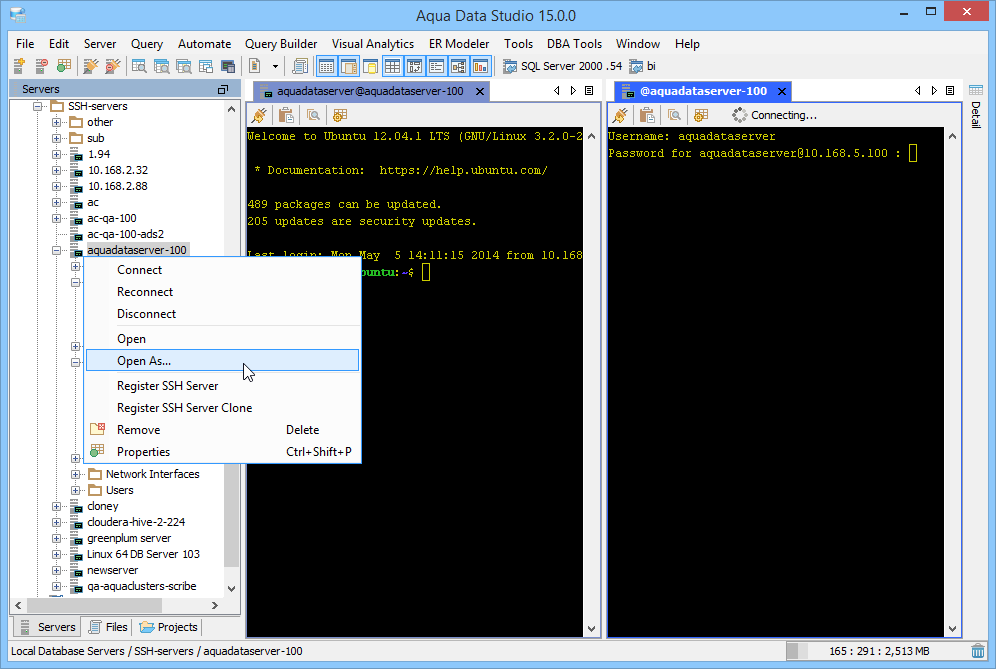
Task: Choose Properties in the context menu
Action: coord(222,452)
